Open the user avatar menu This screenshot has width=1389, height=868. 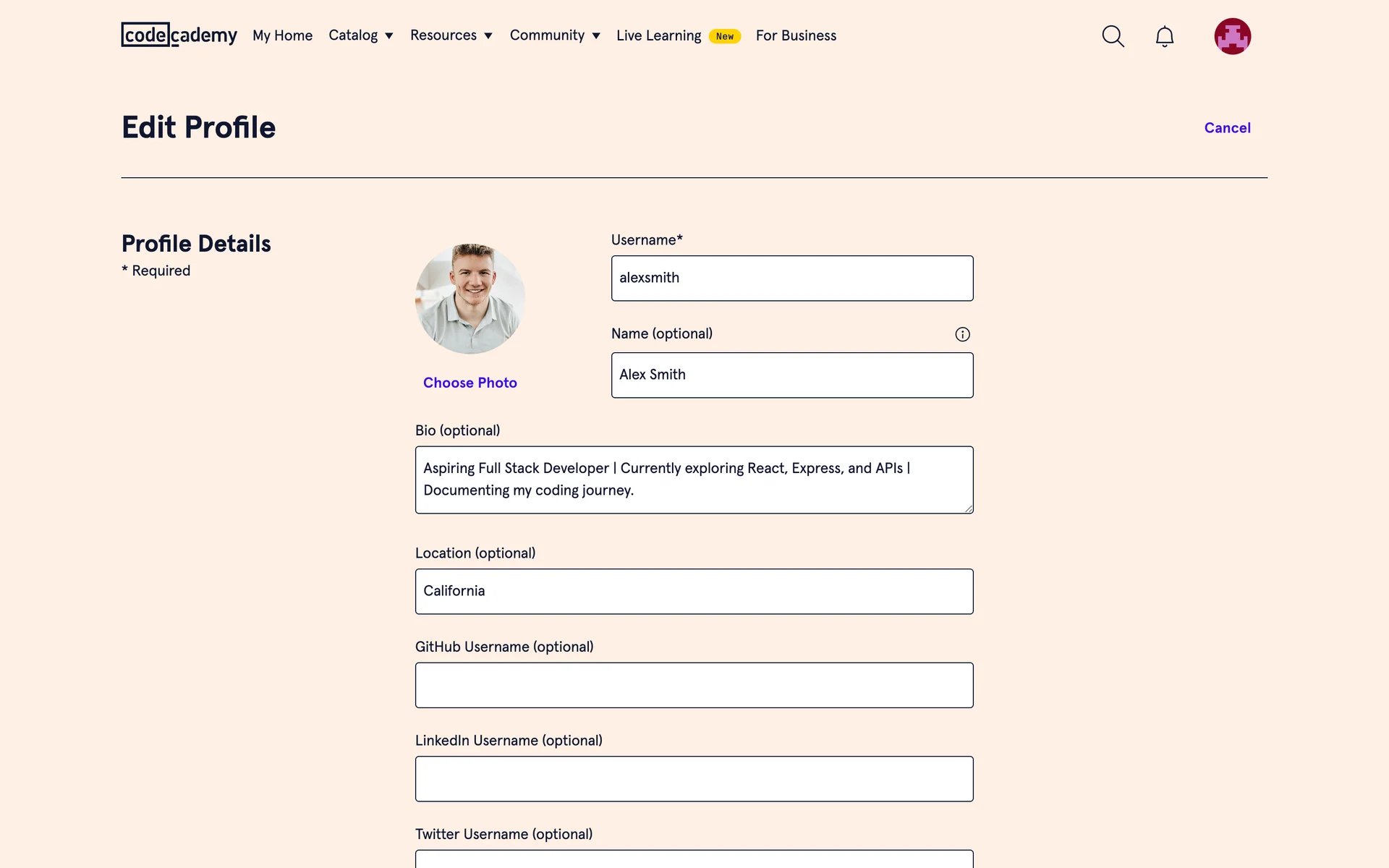1232,36
